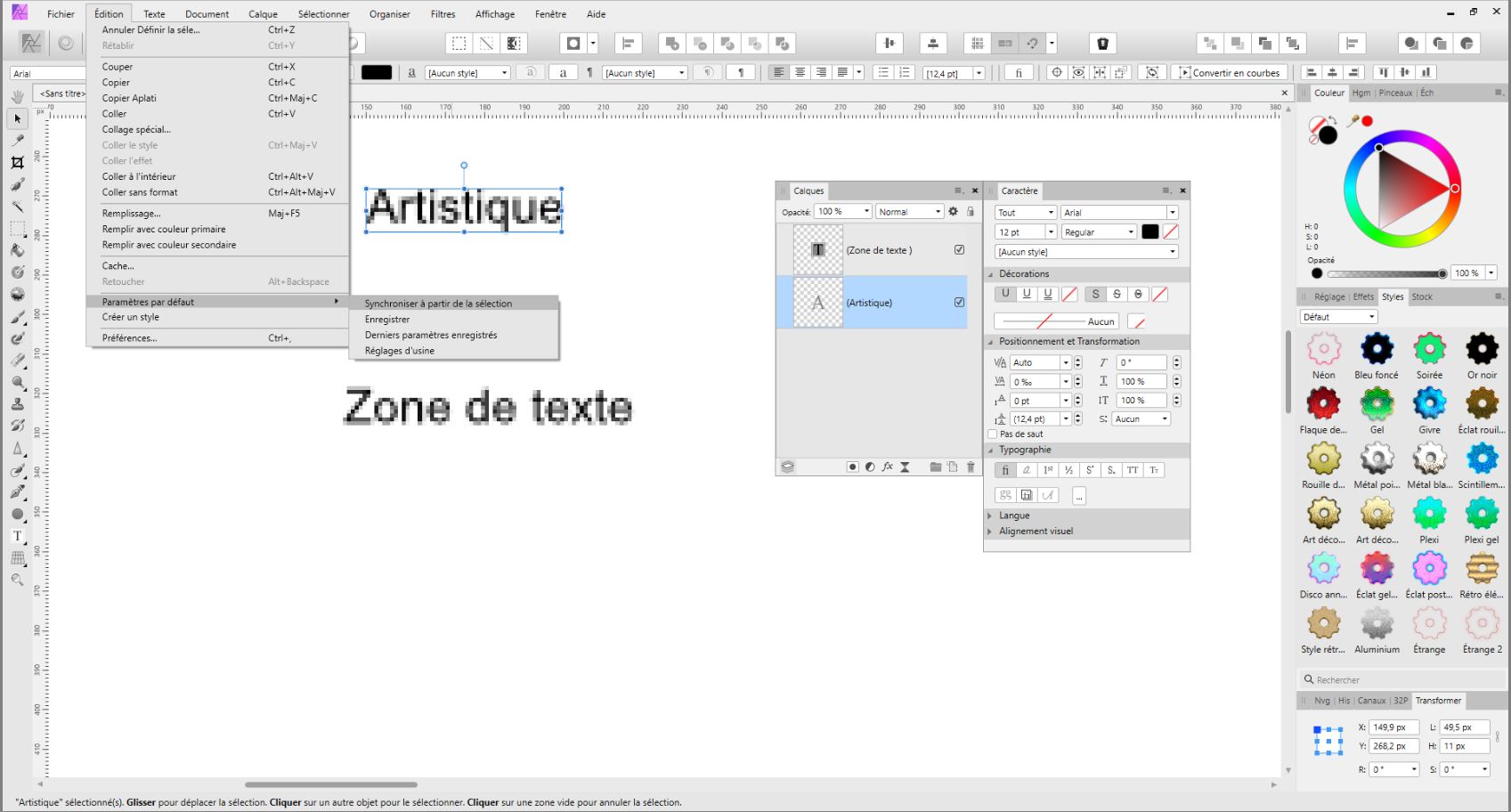Create group folder in Calques panel
Image resolution: width=1511 pixels, height=812 pixels.
coord(935,467)
